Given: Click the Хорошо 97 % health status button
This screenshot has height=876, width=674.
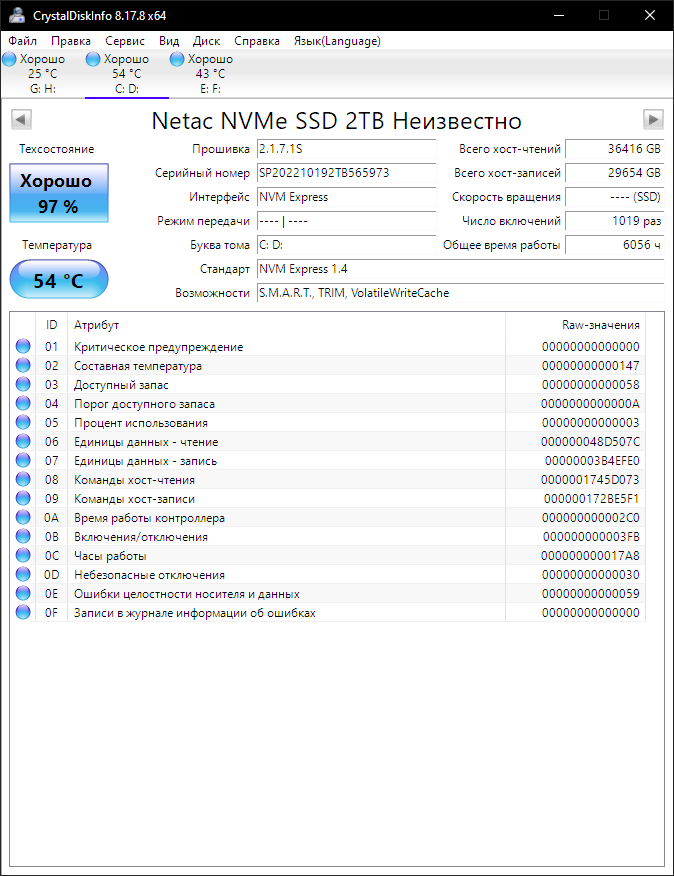Looking at the screenshot, I should click(x=59, y=193).
